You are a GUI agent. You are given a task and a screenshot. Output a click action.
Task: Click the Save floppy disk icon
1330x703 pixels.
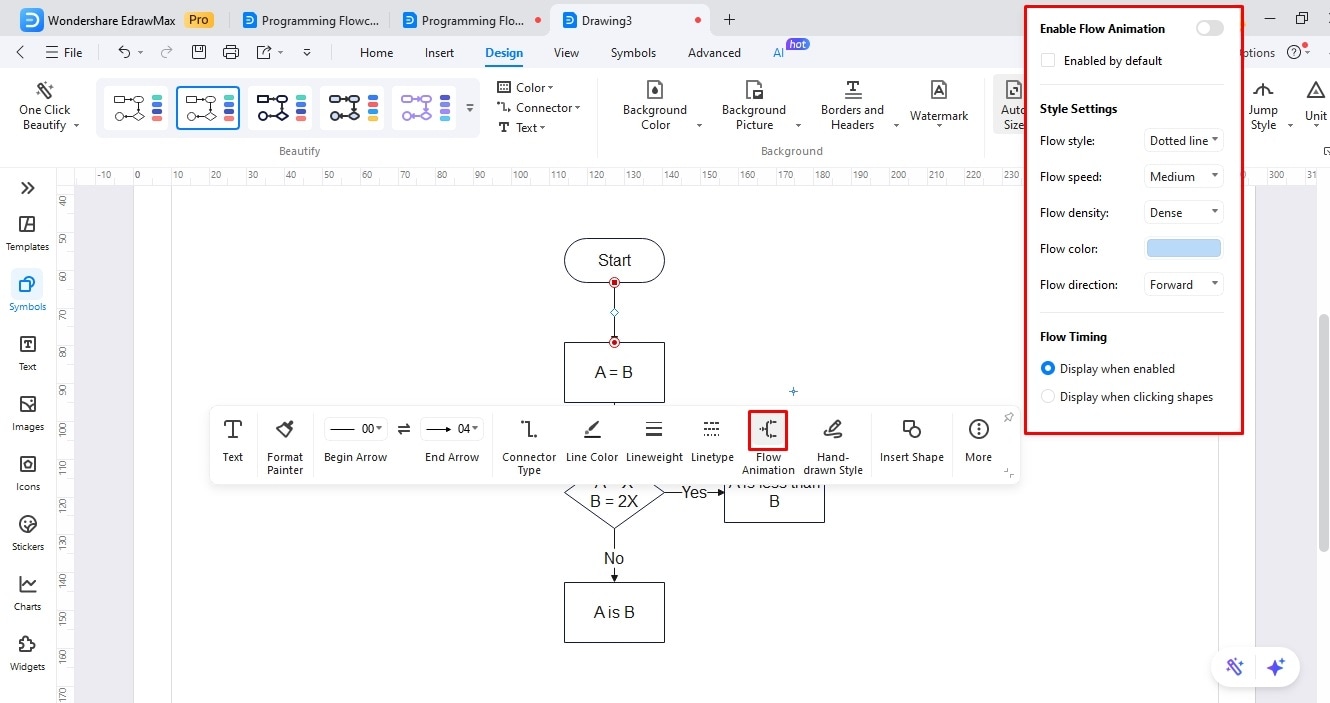[199, 53]
